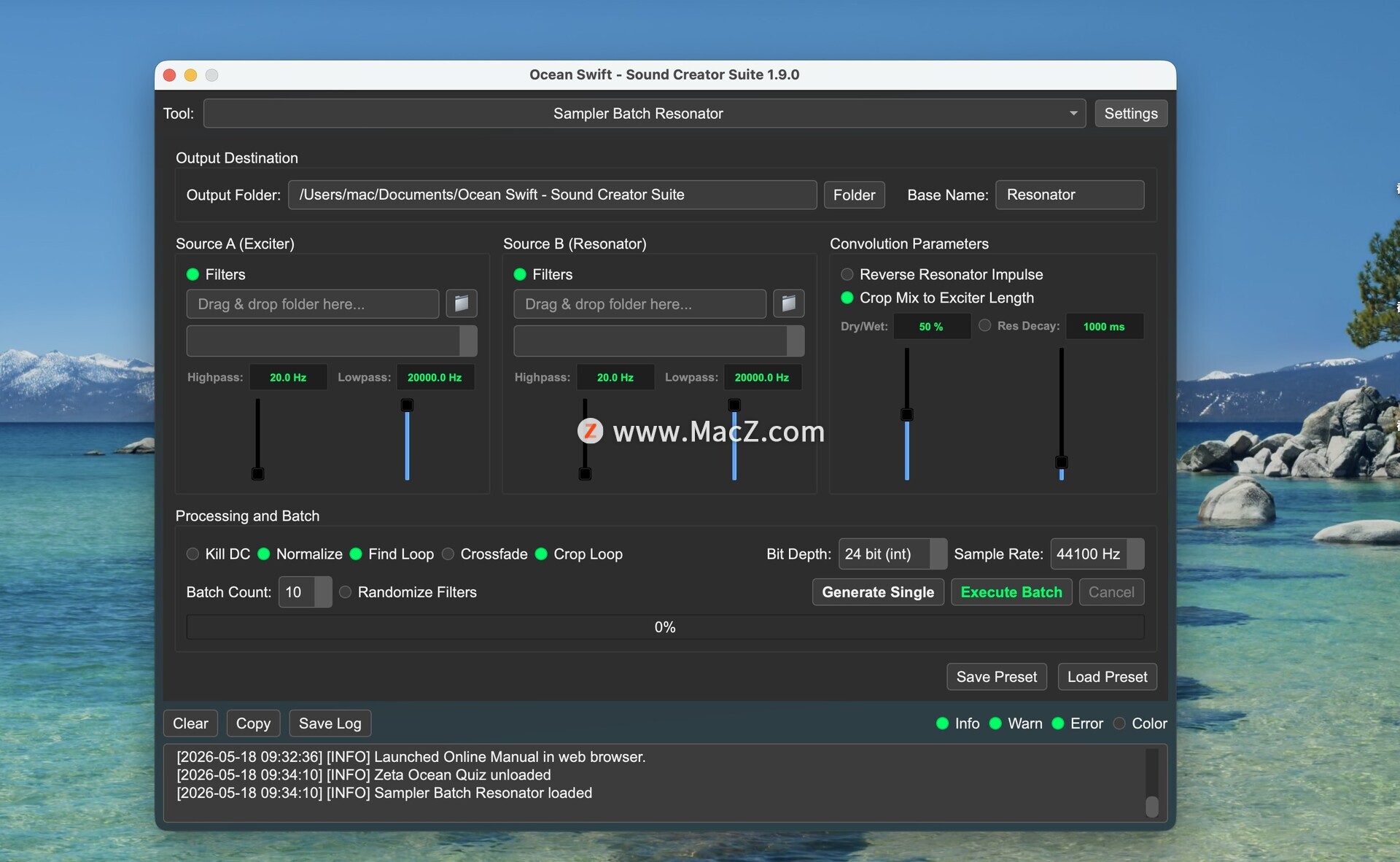Click Save Preset
Viewport: 1400px width, 862px height.
pyautogui.click(x=997, y=677)
